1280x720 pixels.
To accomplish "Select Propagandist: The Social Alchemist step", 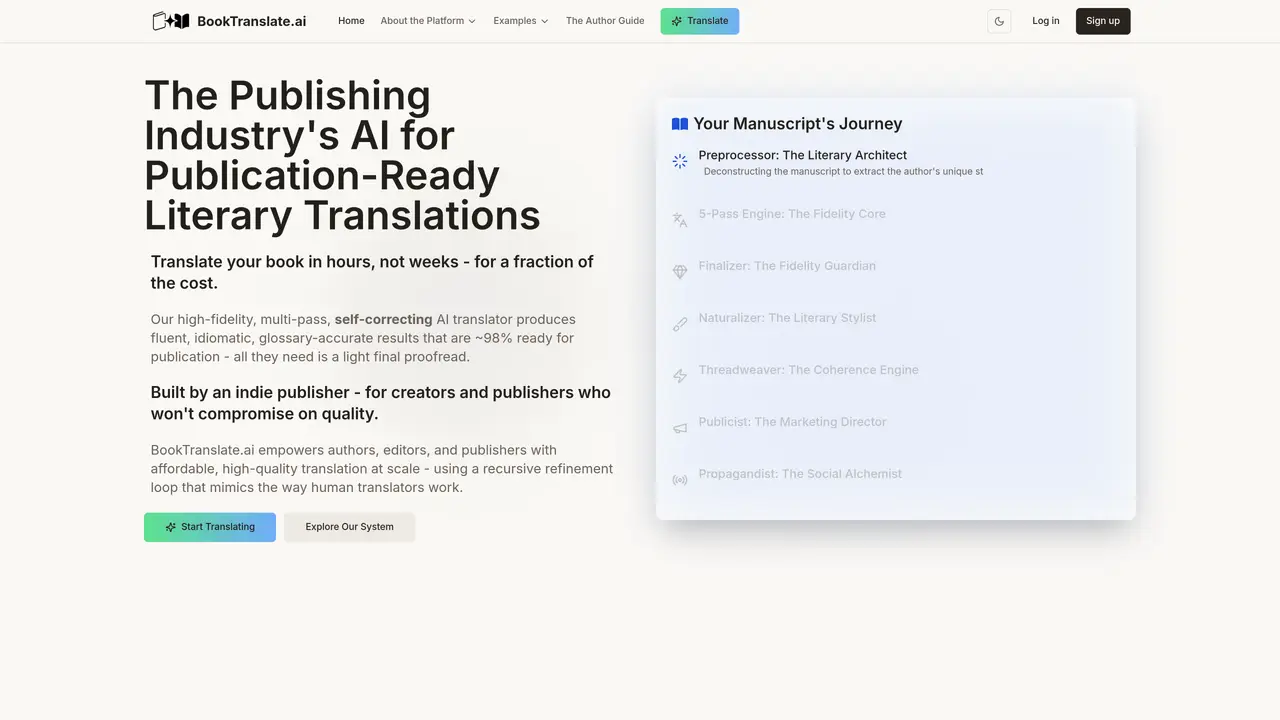I will [800, 474].
